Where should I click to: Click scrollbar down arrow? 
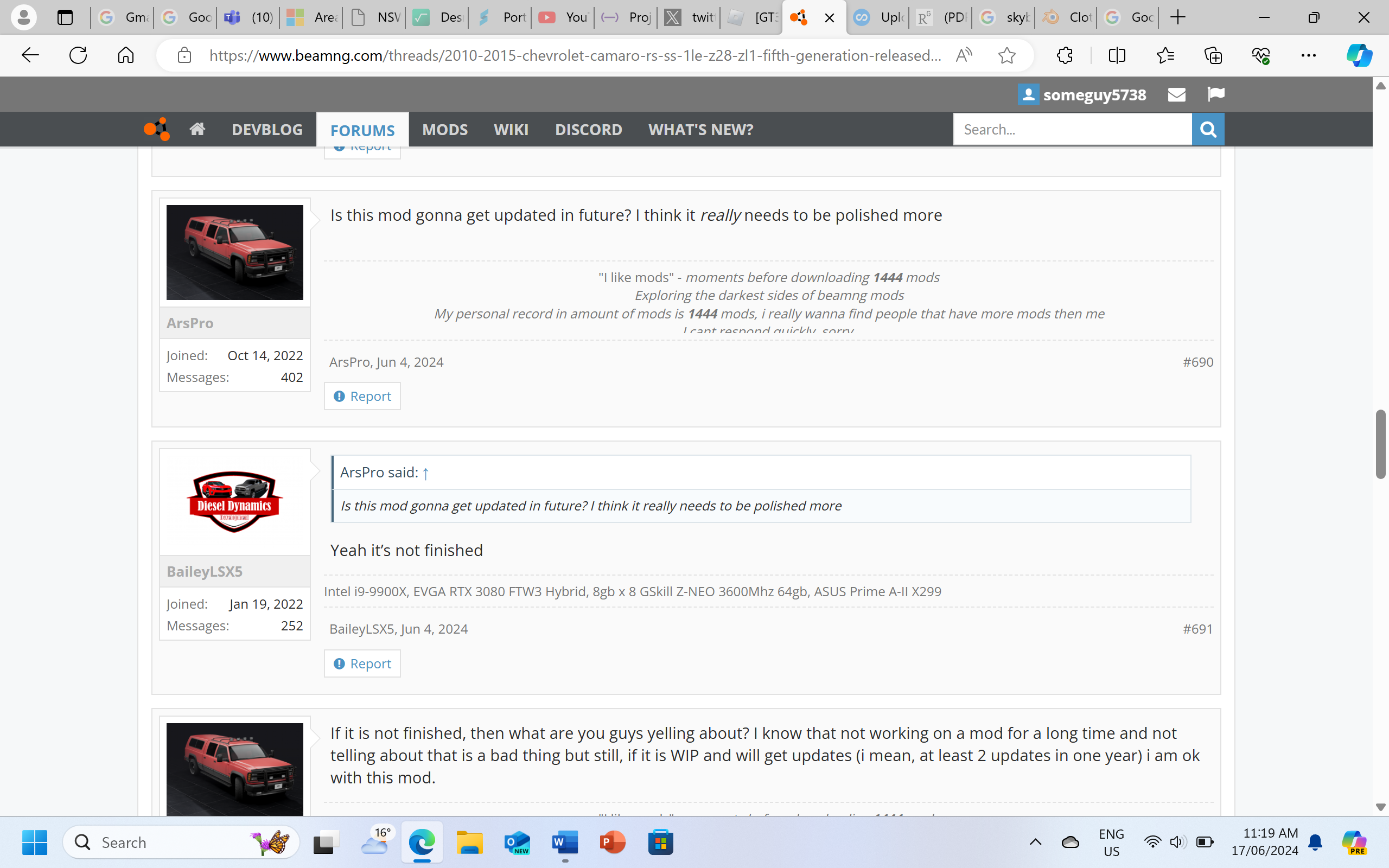(x=1380, y=807)
